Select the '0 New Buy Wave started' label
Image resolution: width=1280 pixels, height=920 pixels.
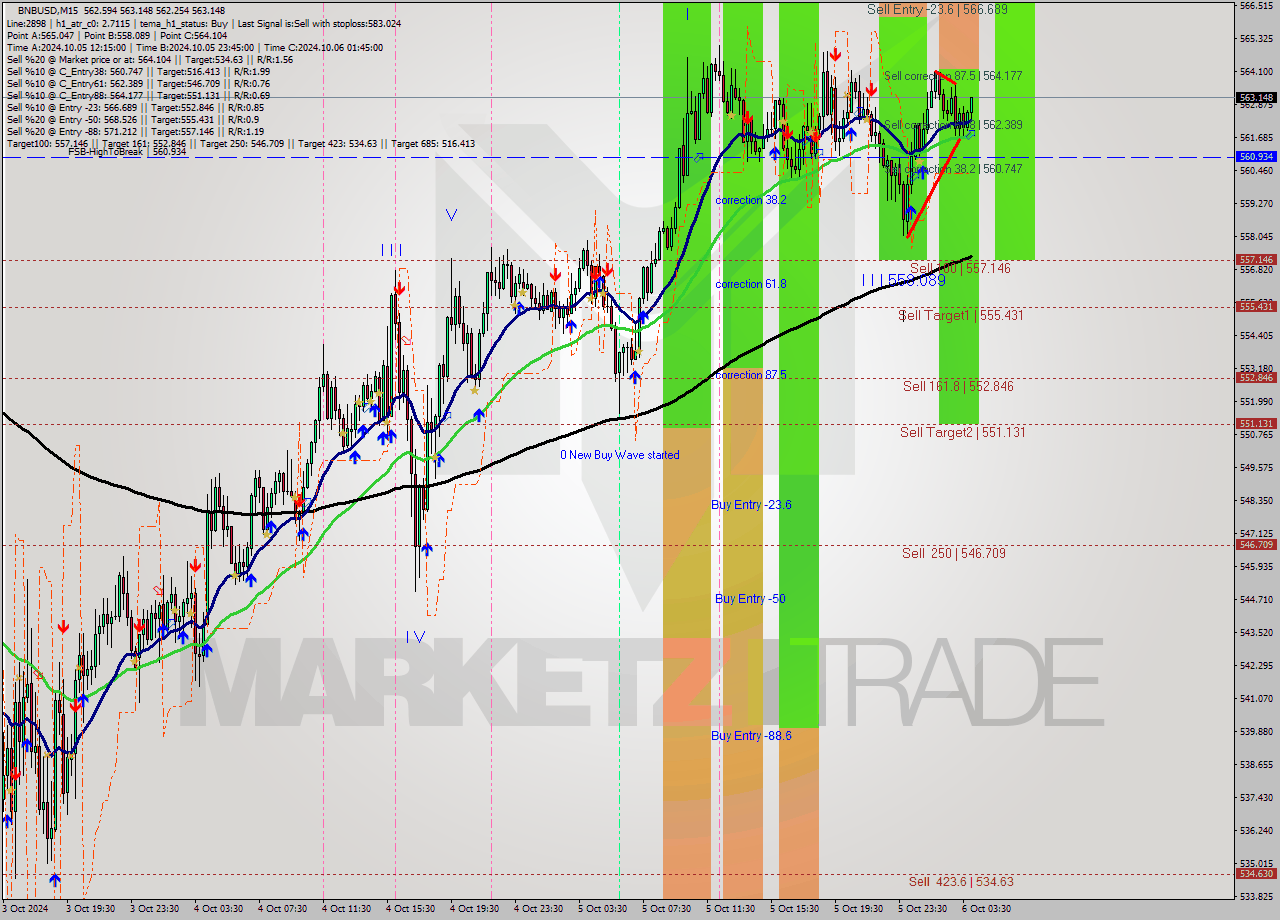click(x=619, y=455)
